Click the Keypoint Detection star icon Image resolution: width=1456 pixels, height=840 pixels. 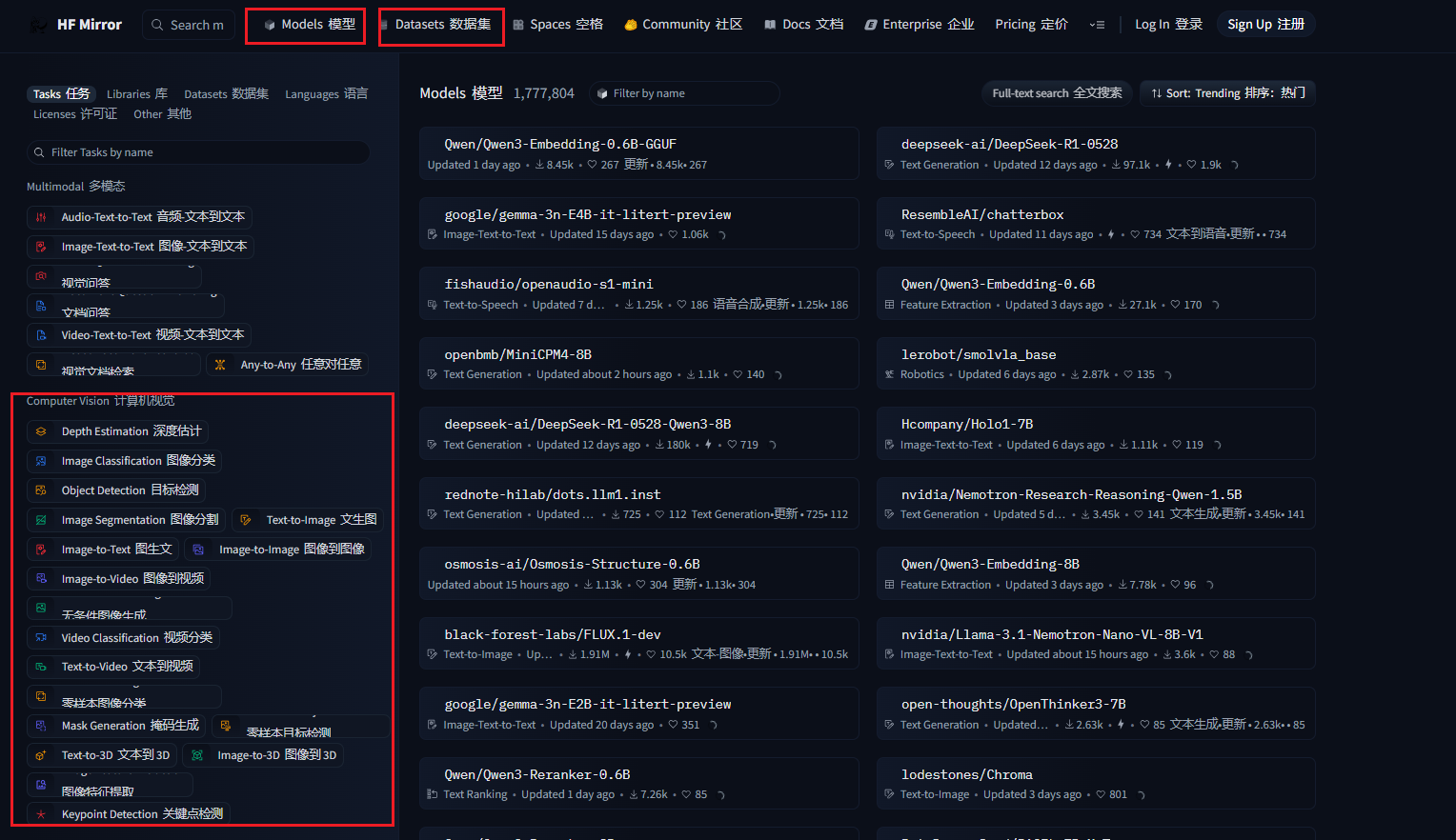click(41, 814)
